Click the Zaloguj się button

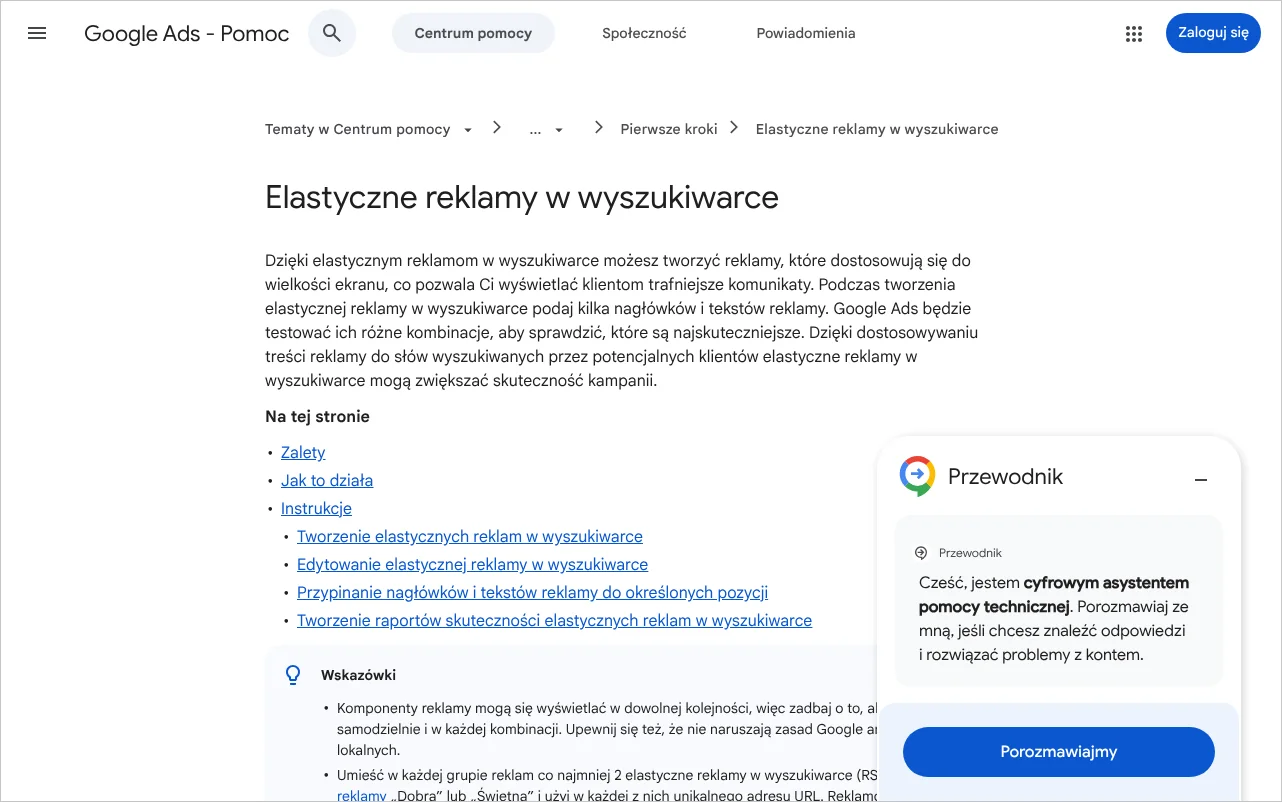click(1213, 32)
